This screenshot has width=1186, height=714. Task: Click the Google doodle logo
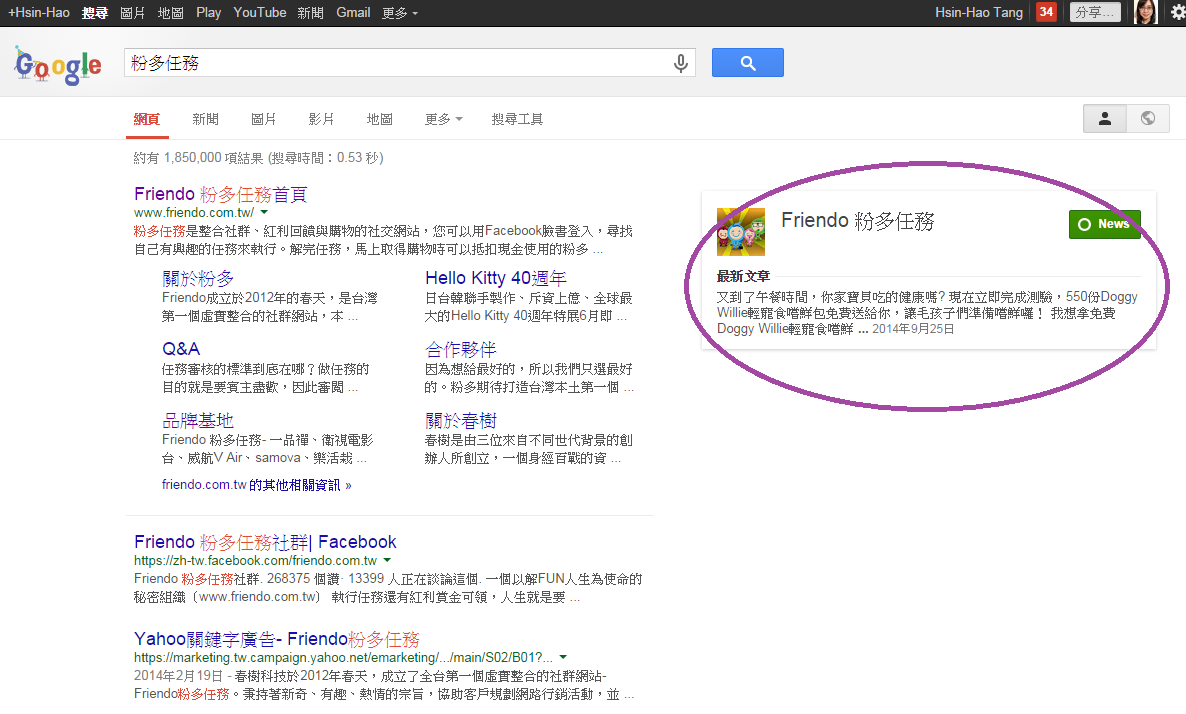pos(58,66)
